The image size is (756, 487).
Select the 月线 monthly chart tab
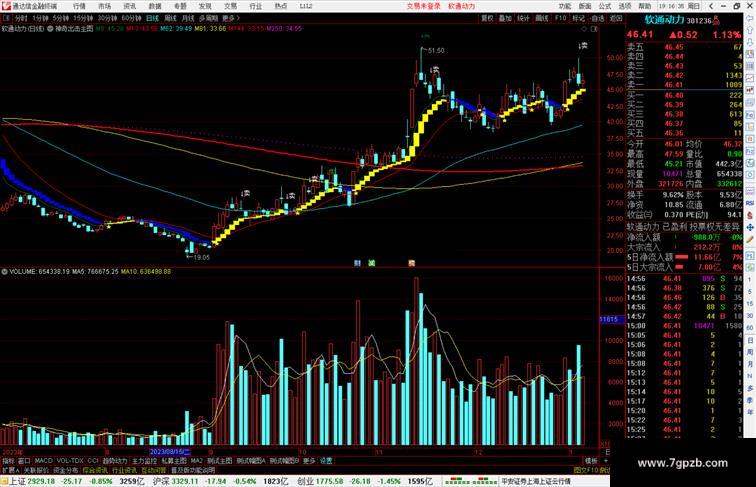[188, 18]
